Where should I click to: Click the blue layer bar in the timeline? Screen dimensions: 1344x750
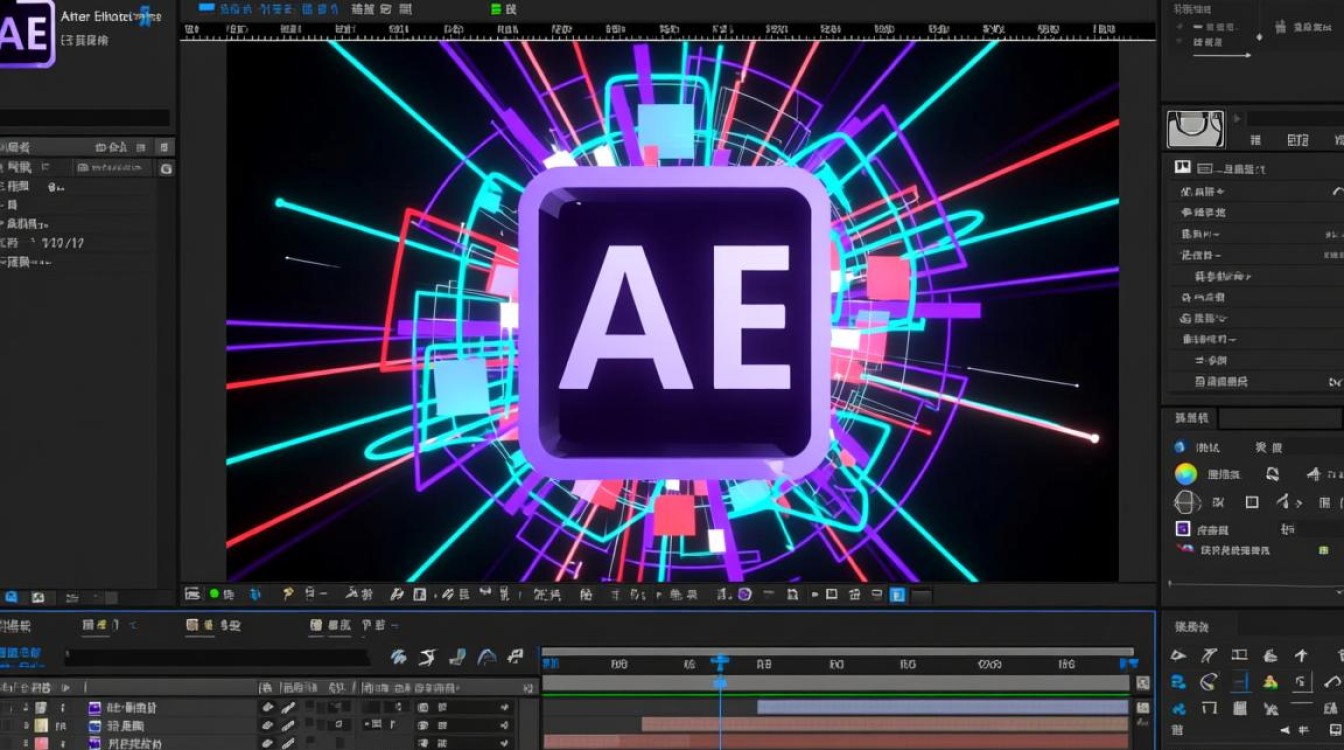click(x=942, y=707)
